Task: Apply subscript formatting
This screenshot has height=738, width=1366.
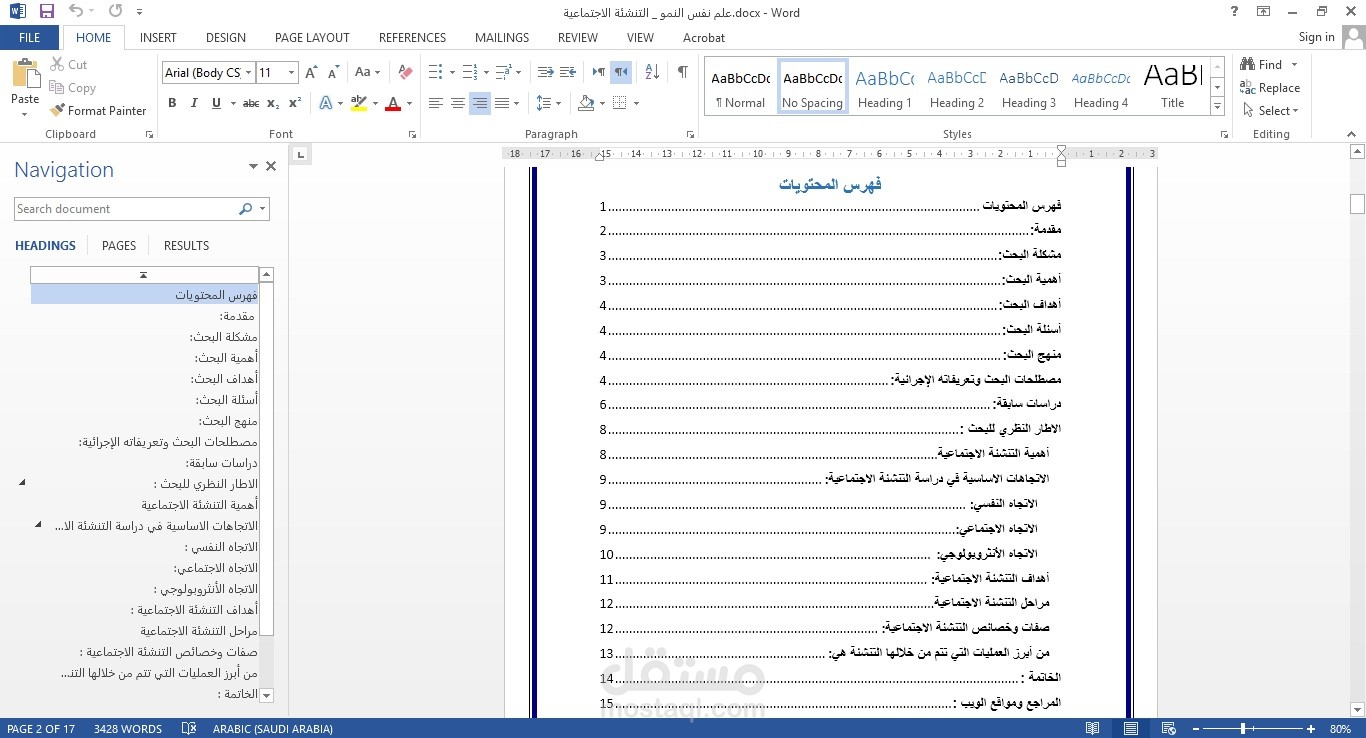Action: [x=271, y=103]
